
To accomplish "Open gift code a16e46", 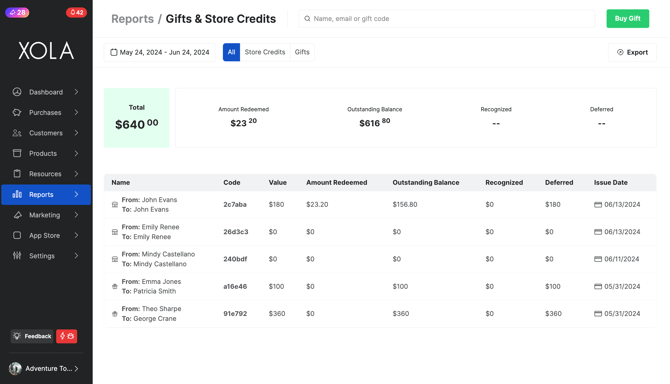I will click(235, 286).
